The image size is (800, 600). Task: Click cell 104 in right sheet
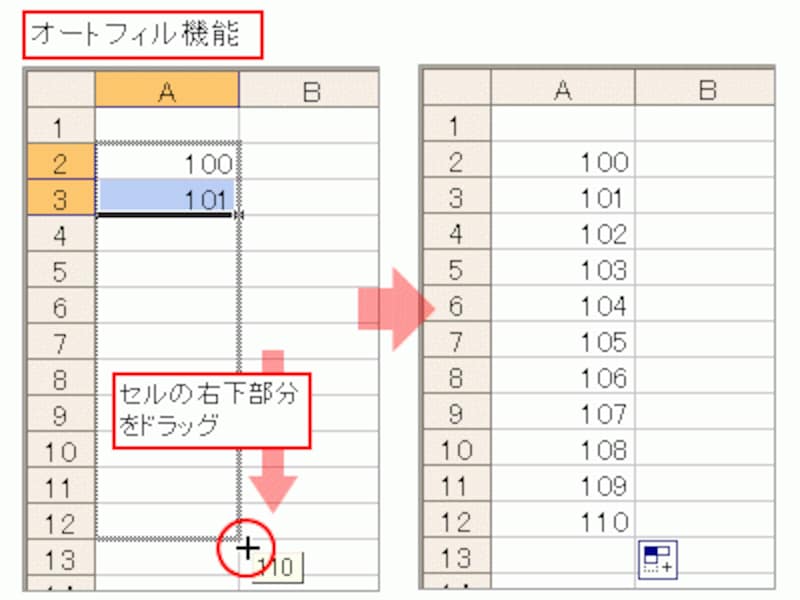tap(563, 304)
